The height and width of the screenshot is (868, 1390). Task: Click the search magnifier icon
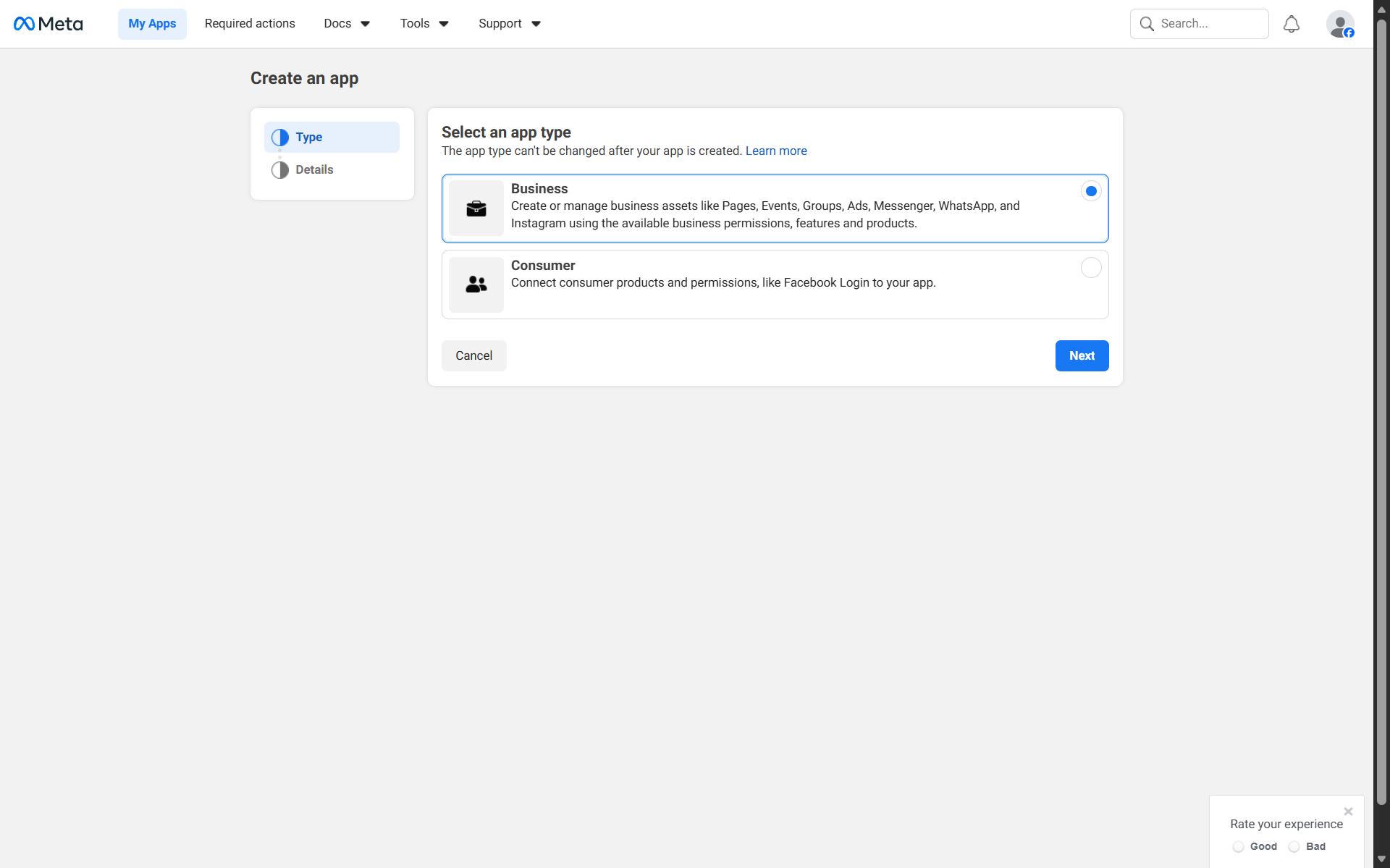[1147, 24]
